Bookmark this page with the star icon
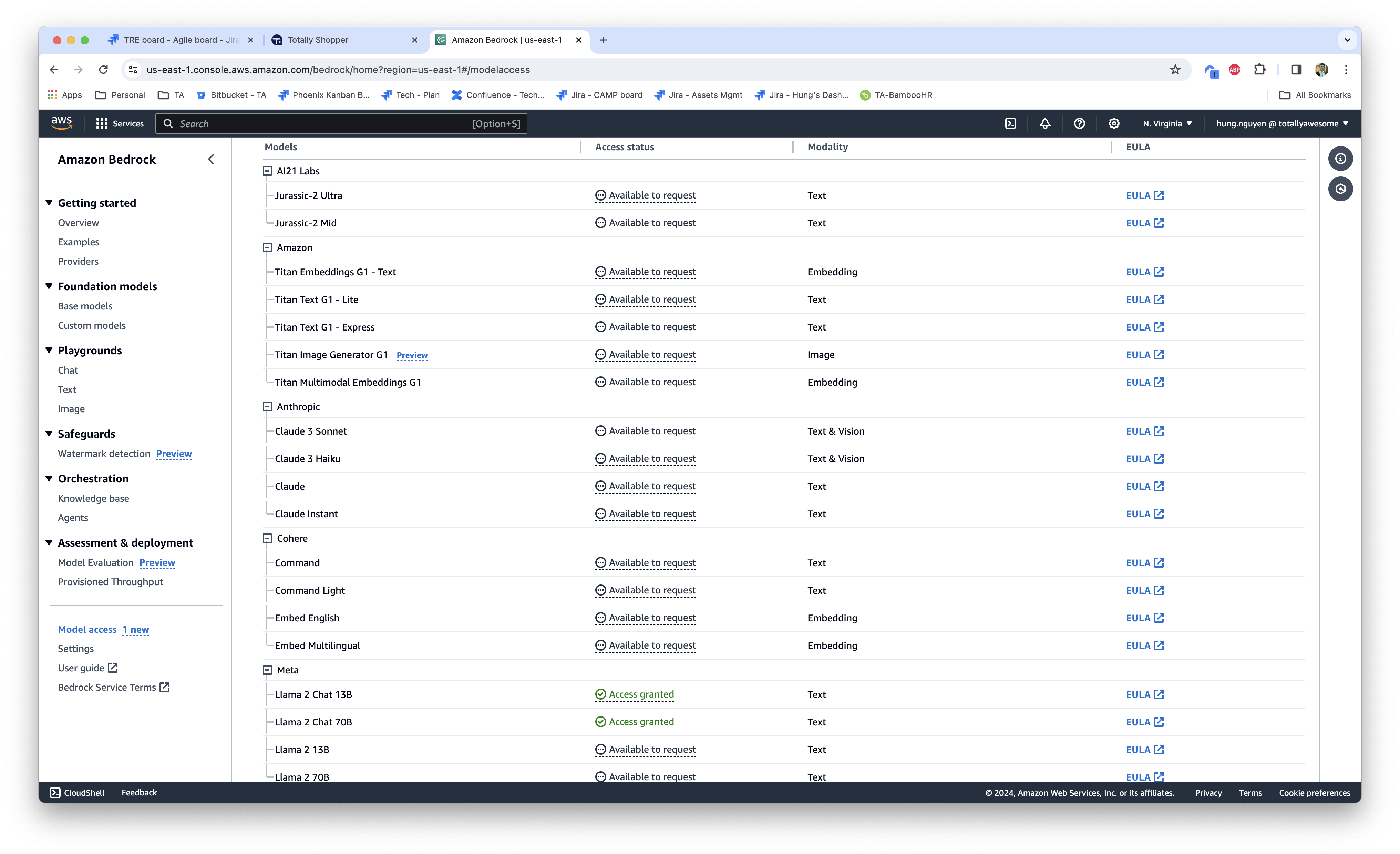The height and width of the screenshot is (854, 1400). [1175, 69]
